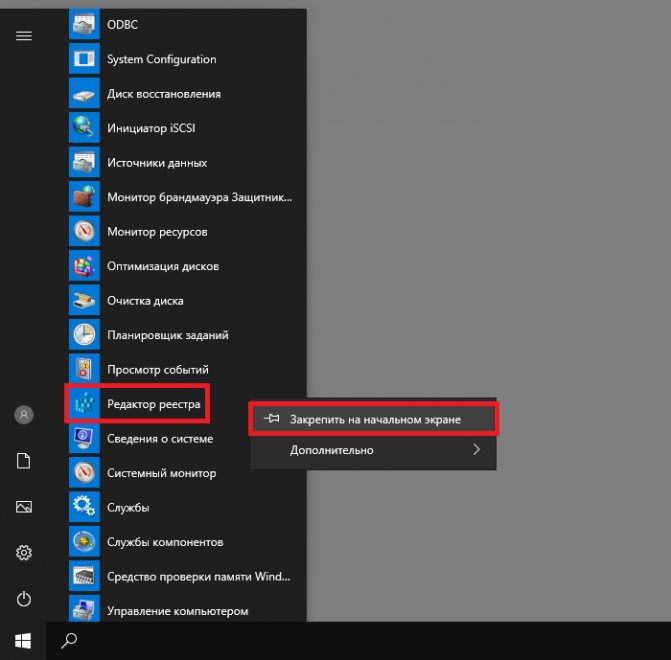Open the Планировщик заданий clock icon
Image resolution: width=671 pixels, height=660 pixels.
84,335
